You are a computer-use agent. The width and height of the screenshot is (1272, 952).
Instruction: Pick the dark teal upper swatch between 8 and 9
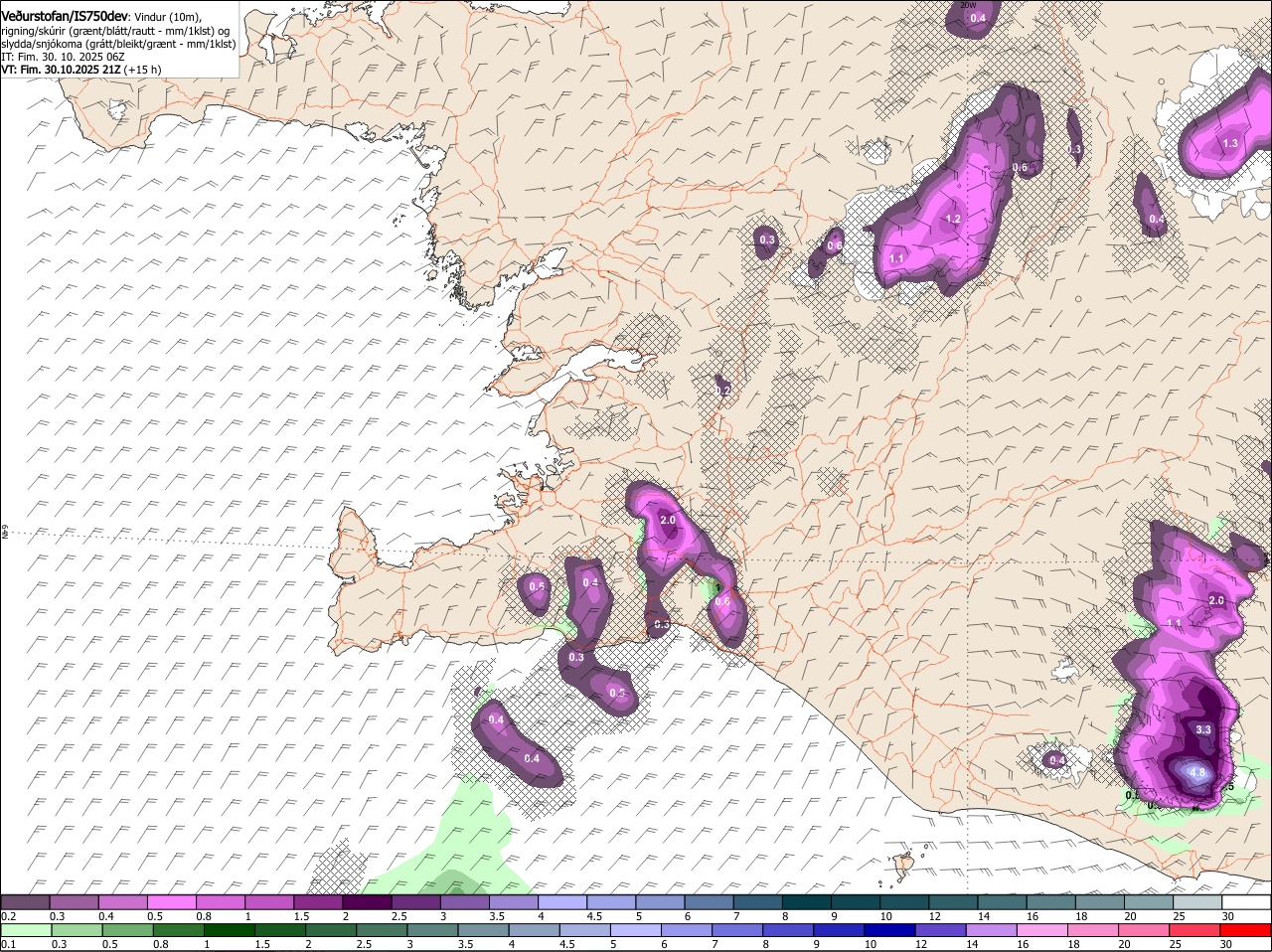pyautogui.click(x=807, y=902)
